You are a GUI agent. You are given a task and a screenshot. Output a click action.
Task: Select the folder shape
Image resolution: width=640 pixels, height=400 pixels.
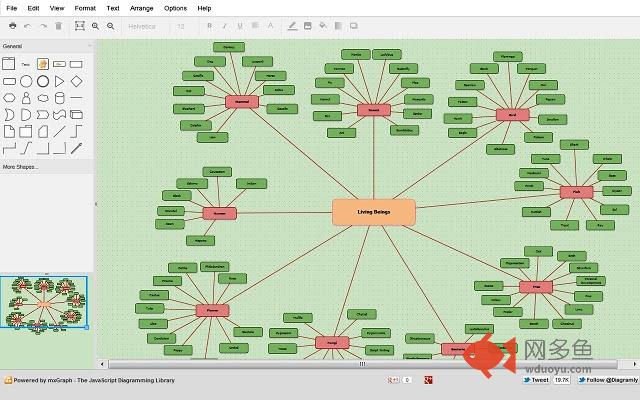click(26, 131)
